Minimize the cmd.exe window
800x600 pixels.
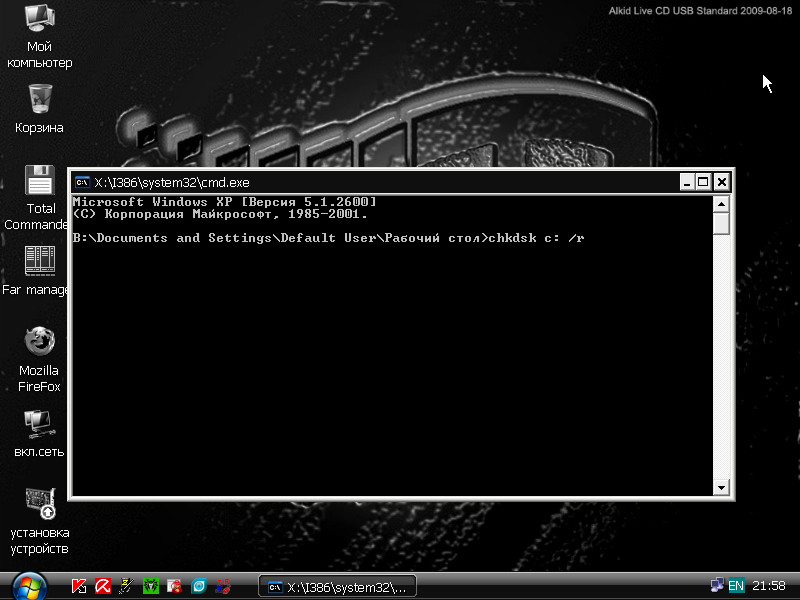pos(687,182)
